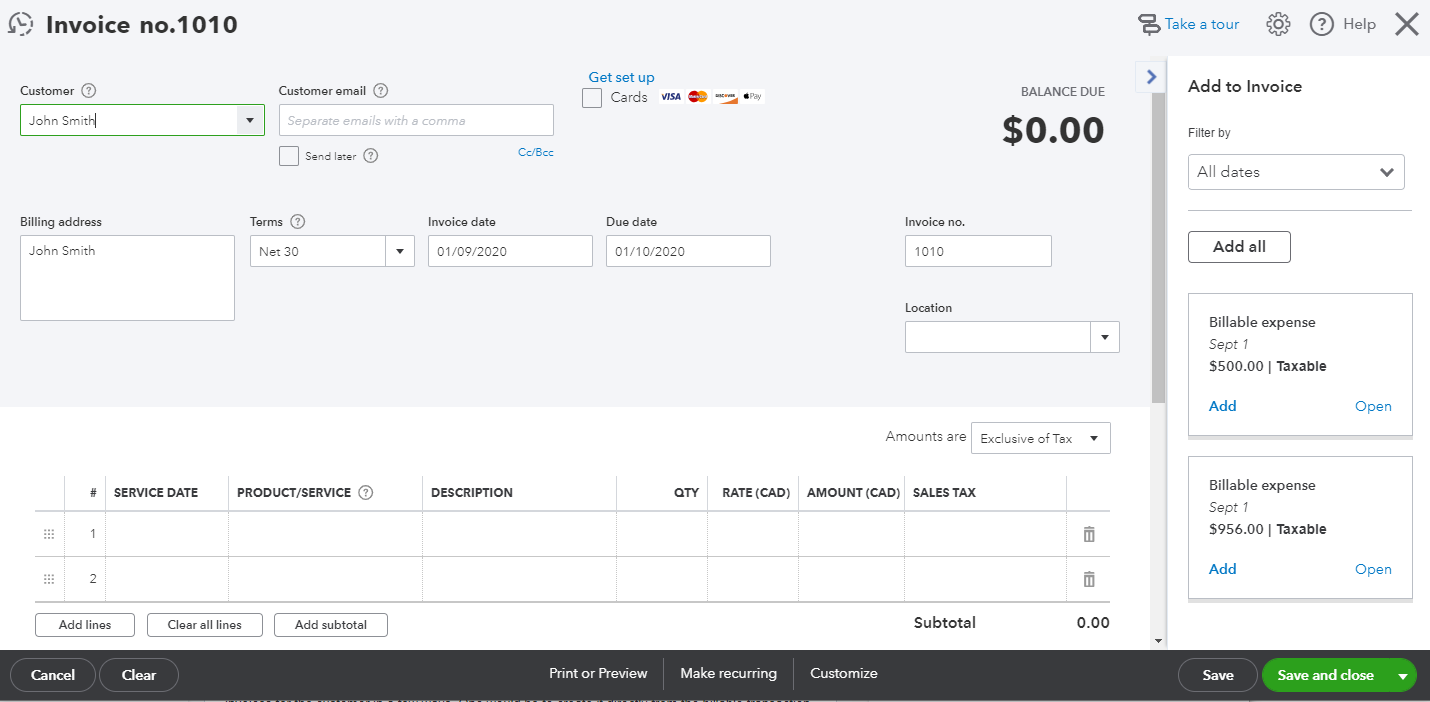Click the Clear all lines button
Viewport: 1430px width, 702px height.
point(204,625)
